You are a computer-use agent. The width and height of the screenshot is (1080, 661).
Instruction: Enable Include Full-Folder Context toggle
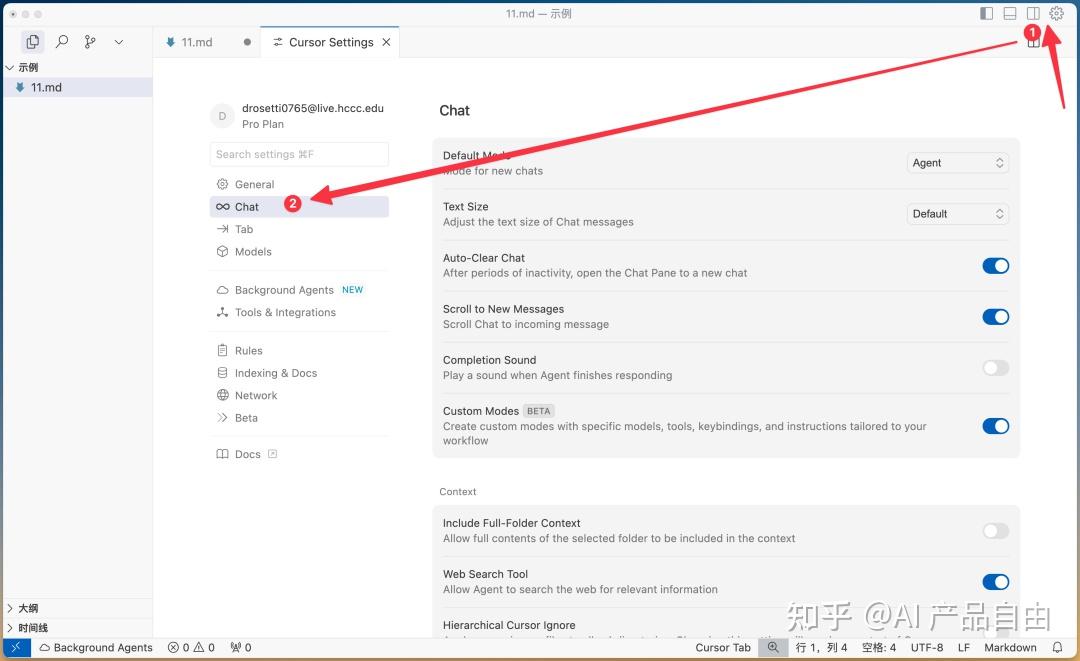tap(995, 531)
